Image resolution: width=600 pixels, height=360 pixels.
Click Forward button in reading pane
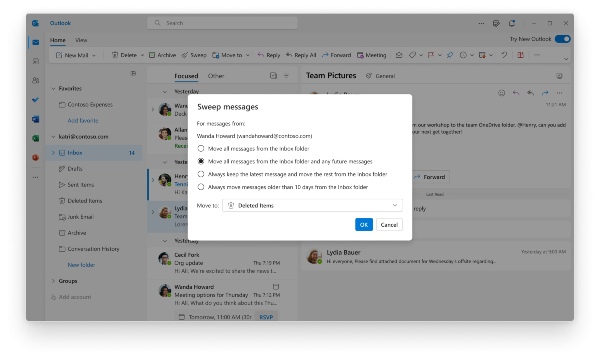click(x=430, y=177)
